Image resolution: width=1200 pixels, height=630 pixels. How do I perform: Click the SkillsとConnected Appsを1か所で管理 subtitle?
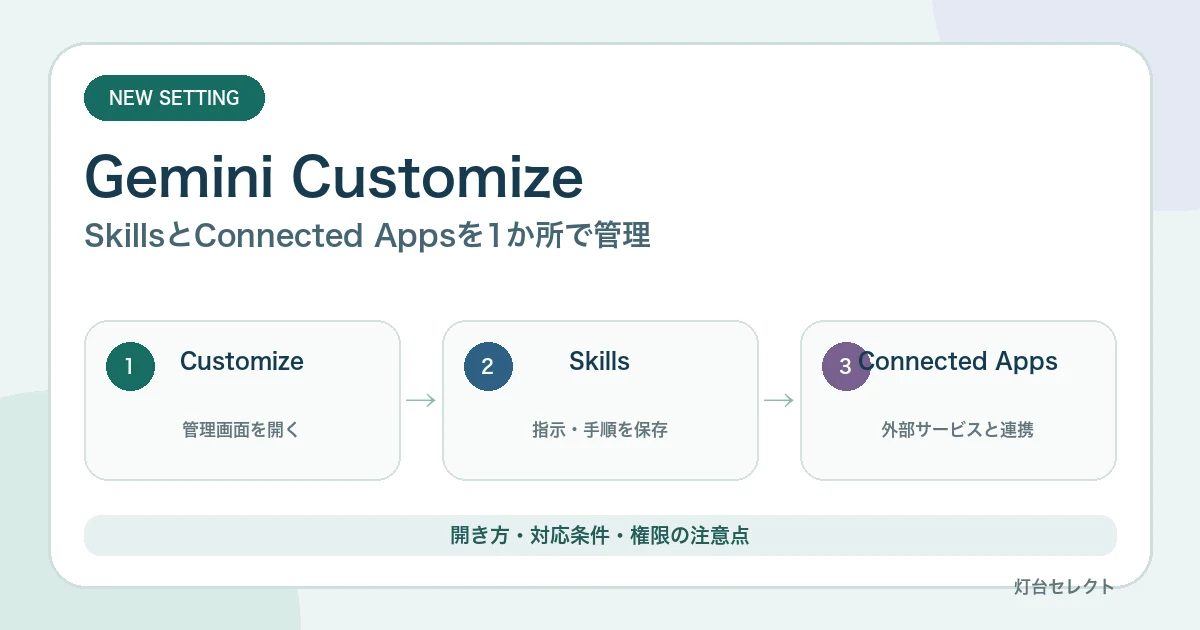368,236
